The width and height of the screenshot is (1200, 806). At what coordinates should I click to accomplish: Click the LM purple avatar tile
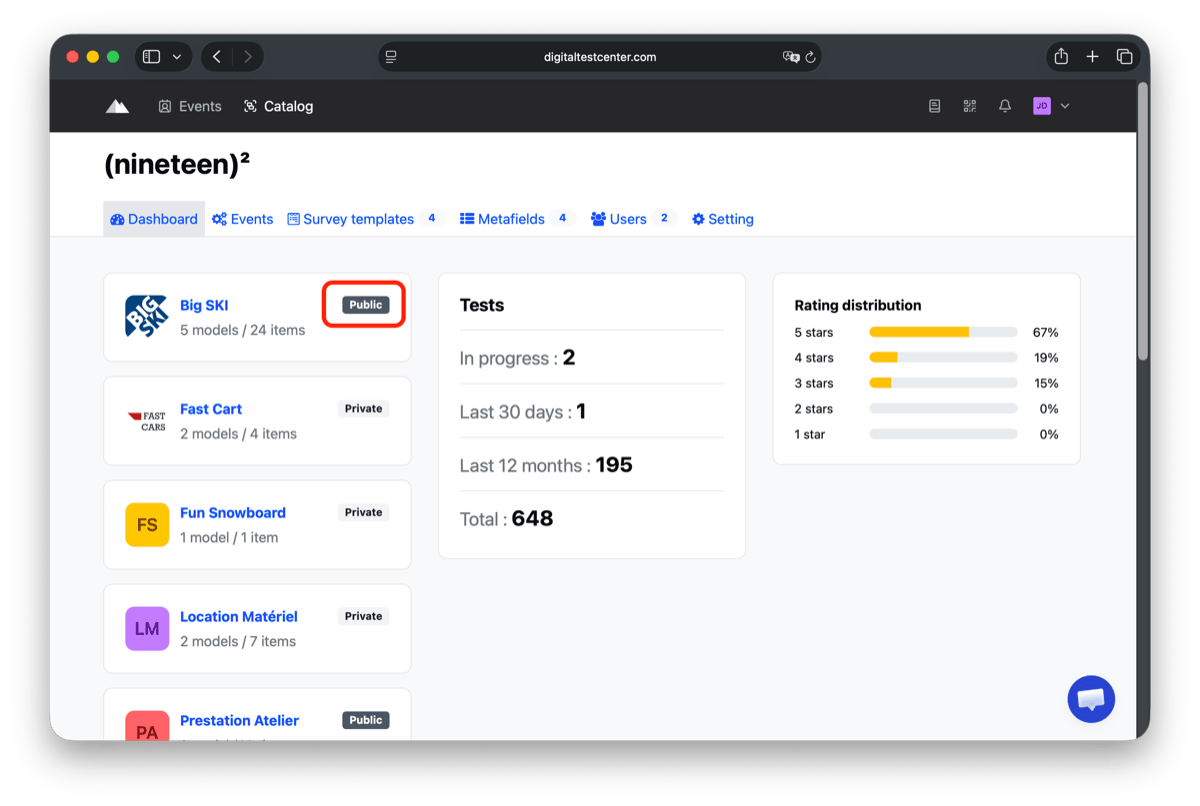147,629
